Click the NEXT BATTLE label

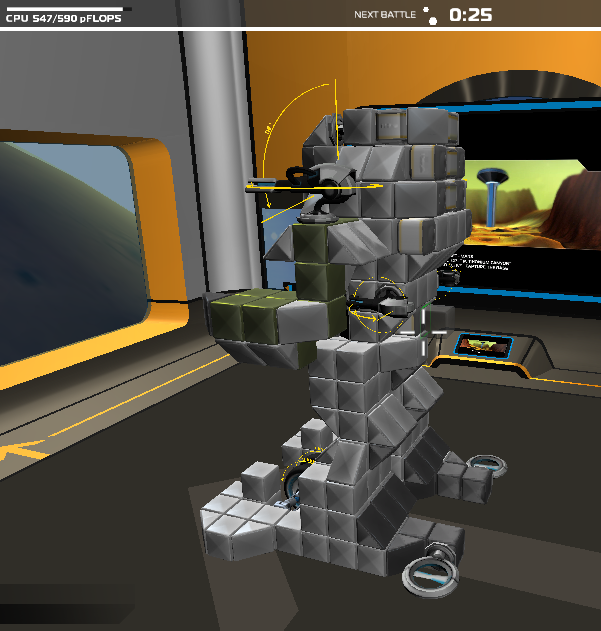click(385, 15)
